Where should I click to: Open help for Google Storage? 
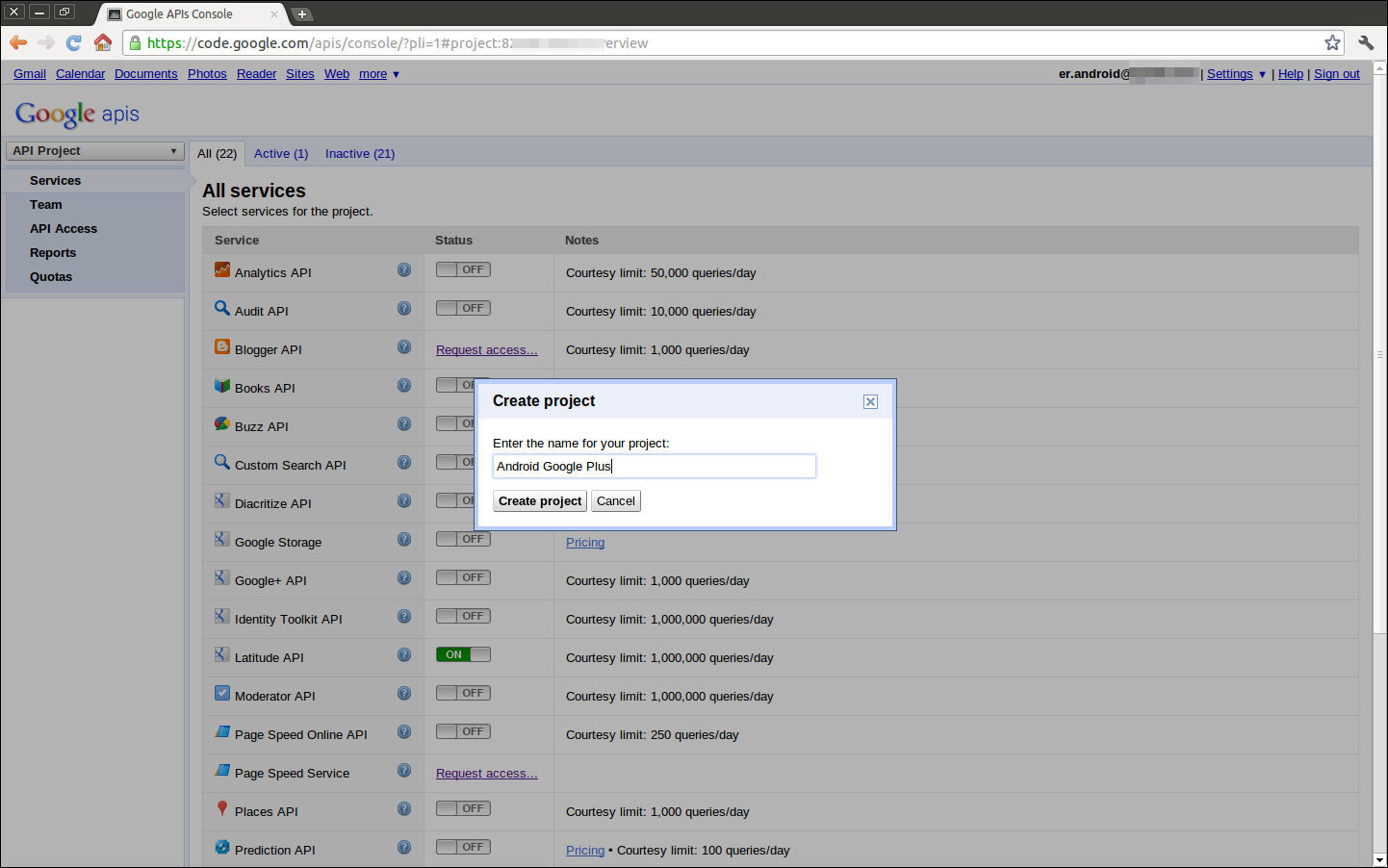[404, 540]
